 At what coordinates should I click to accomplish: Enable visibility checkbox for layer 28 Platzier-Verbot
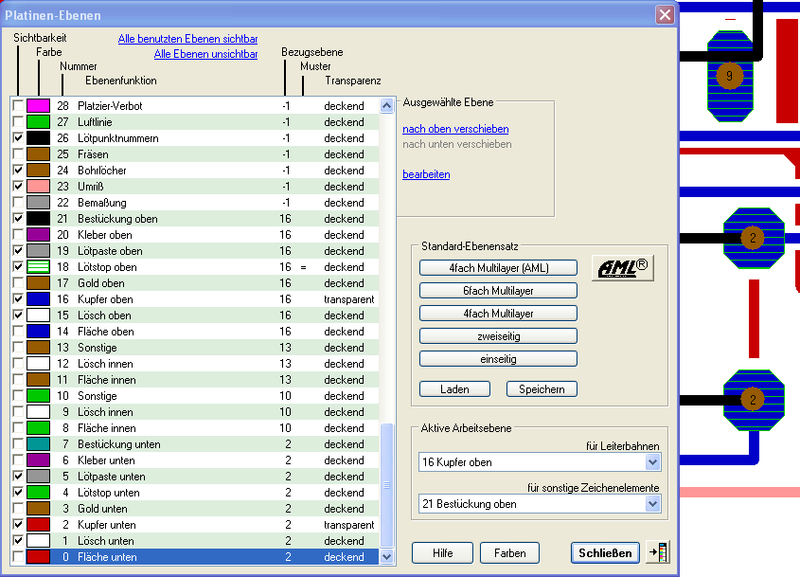18,105
